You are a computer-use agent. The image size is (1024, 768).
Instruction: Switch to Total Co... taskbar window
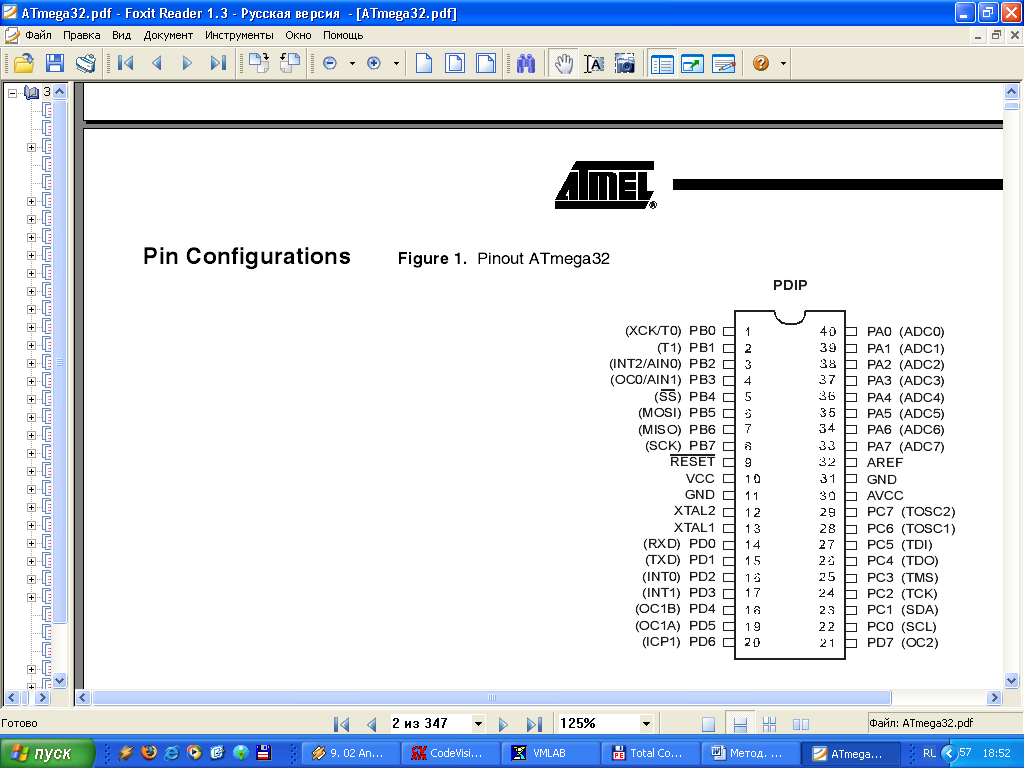648,753
